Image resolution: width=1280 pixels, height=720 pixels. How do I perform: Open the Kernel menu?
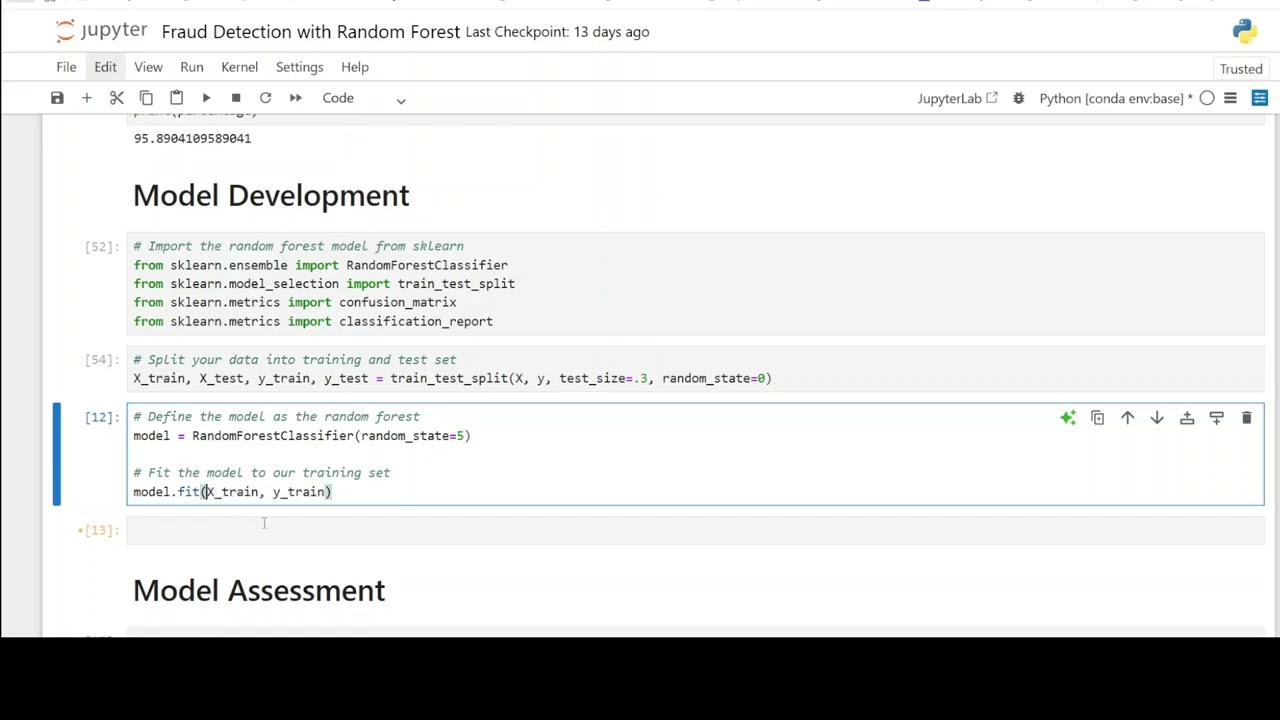point(239,67)
